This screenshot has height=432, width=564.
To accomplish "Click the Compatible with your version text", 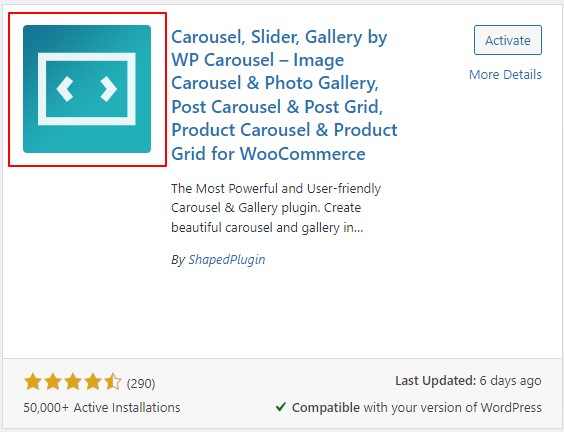I will (417, 408).
